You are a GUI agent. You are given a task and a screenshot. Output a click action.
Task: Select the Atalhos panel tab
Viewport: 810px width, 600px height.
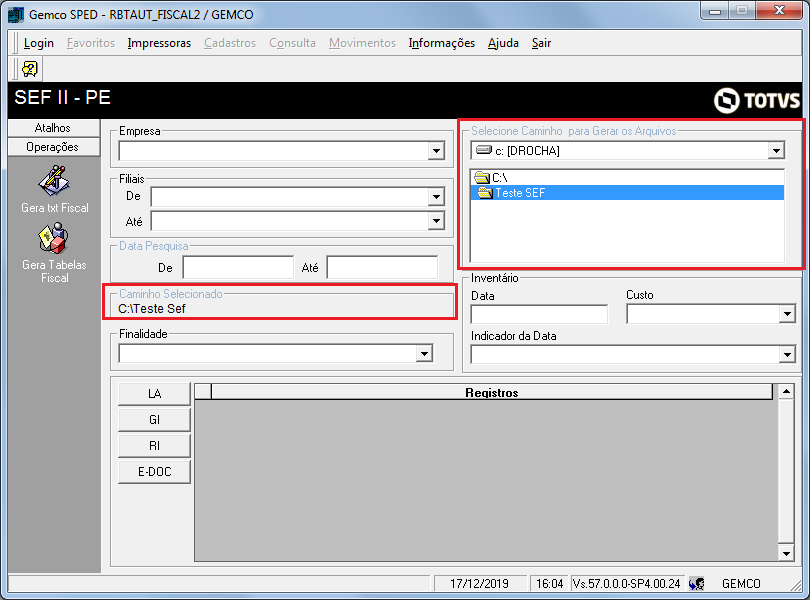click(x=54, y=128)
